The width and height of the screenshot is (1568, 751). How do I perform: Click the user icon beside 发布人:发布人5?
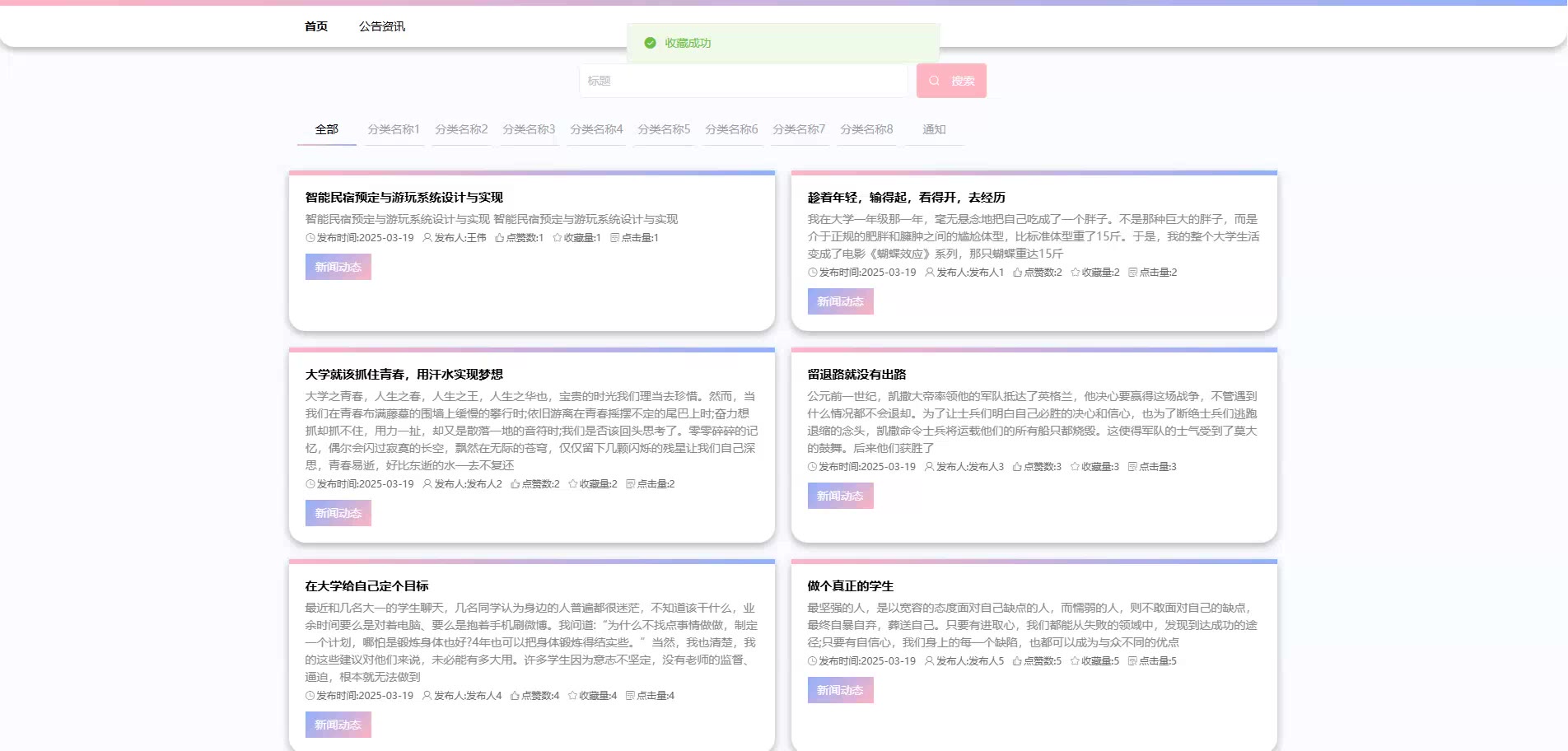(x=930, y=661)
